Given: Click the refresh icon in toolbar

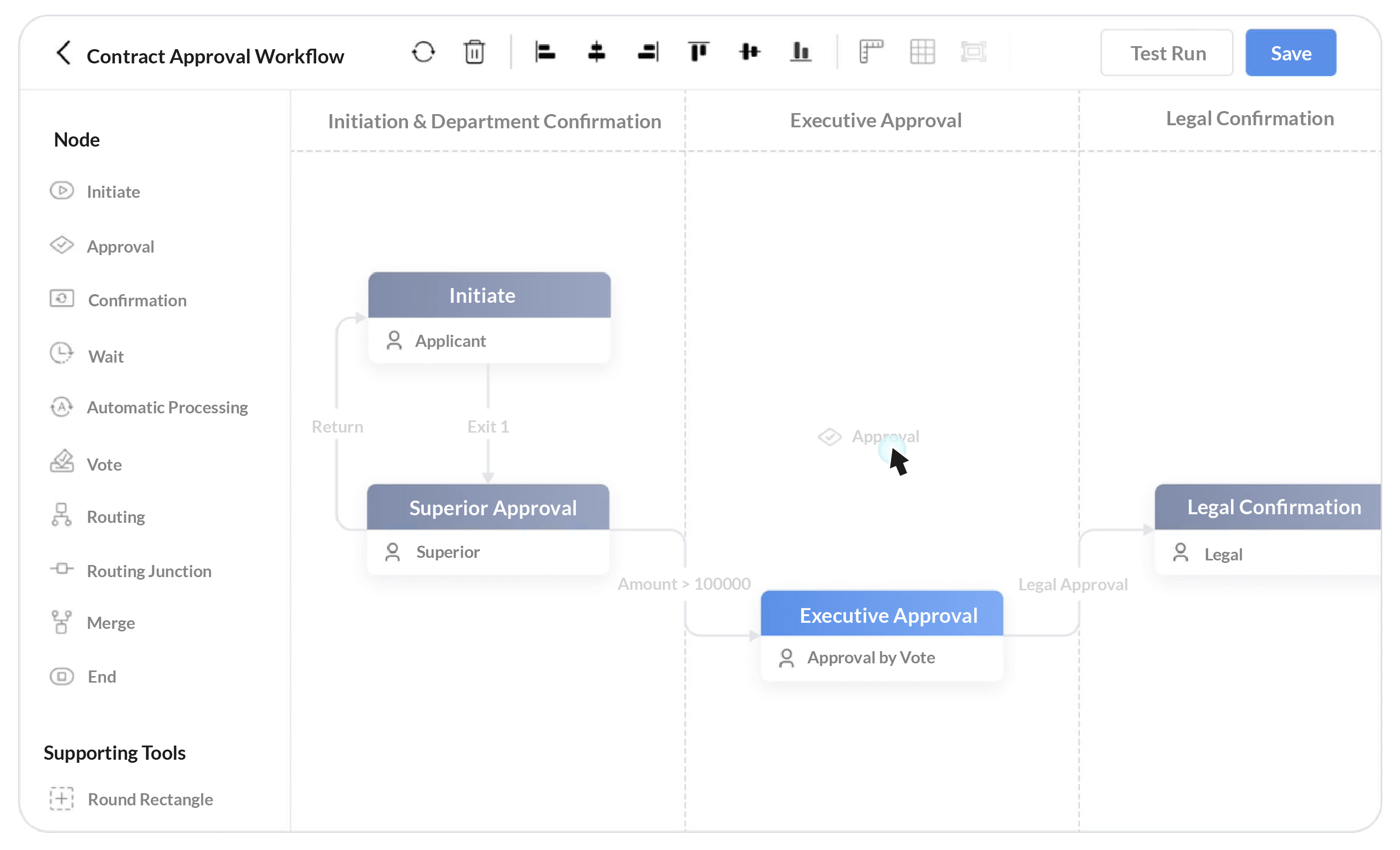Looking at the screenshot, I should pos(423,52).
